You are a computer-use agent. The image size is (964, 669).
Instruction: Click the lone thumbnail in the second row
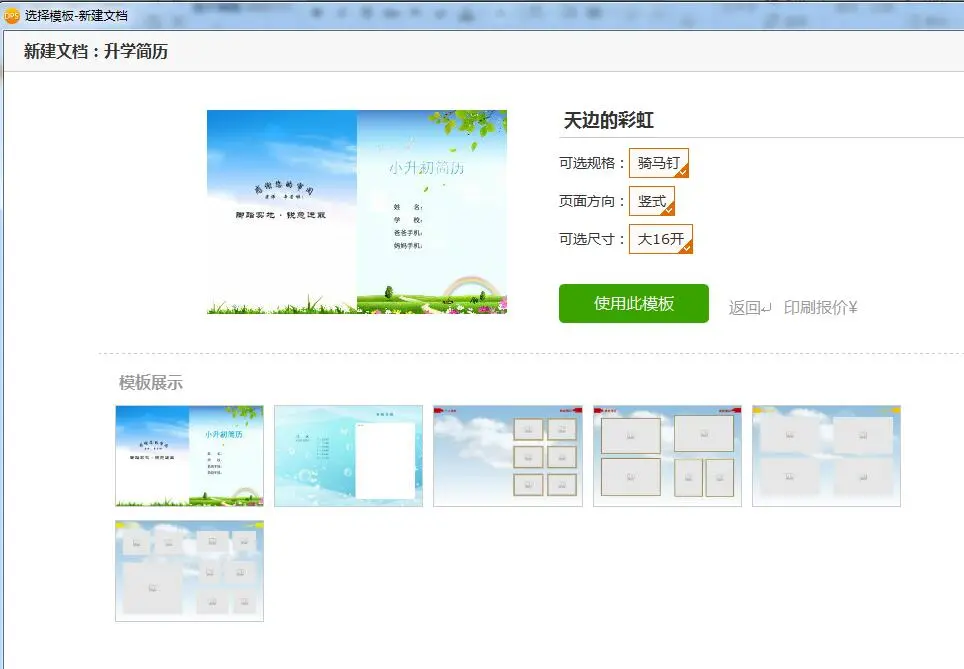pos(189,570)
